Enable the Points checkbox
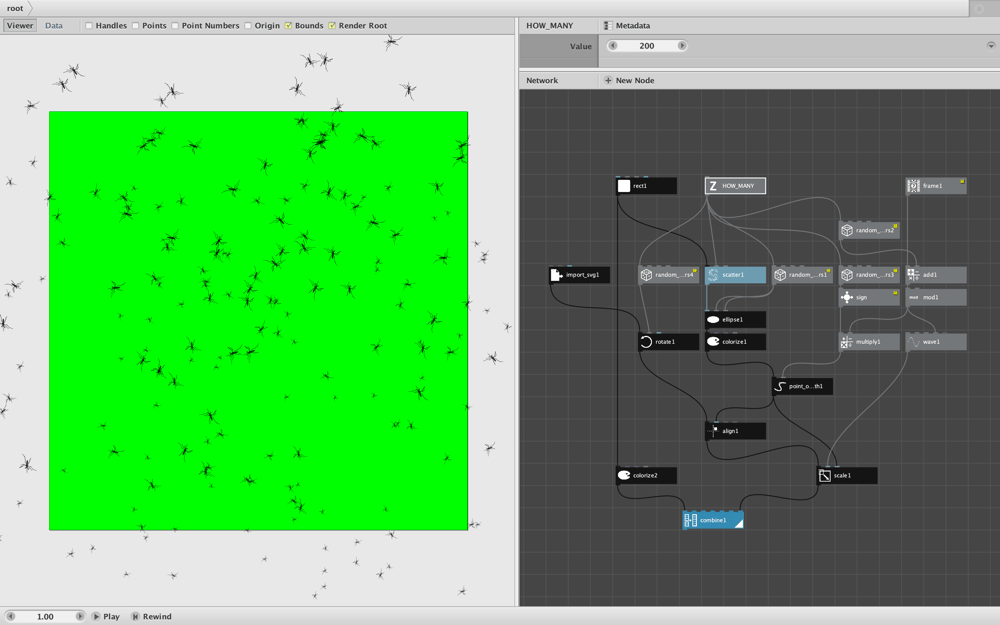Screen dimensions: 1000x625 point(135,26)
